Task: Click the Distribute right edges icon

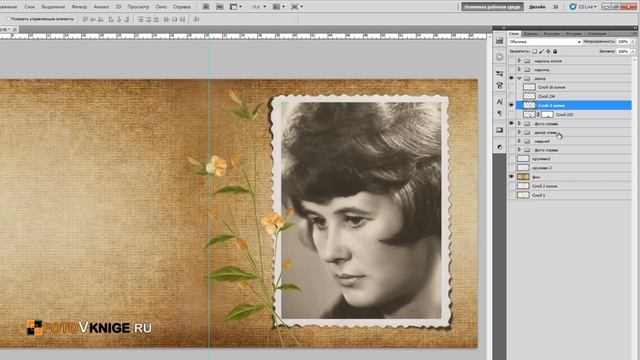Action: [182, 19]
